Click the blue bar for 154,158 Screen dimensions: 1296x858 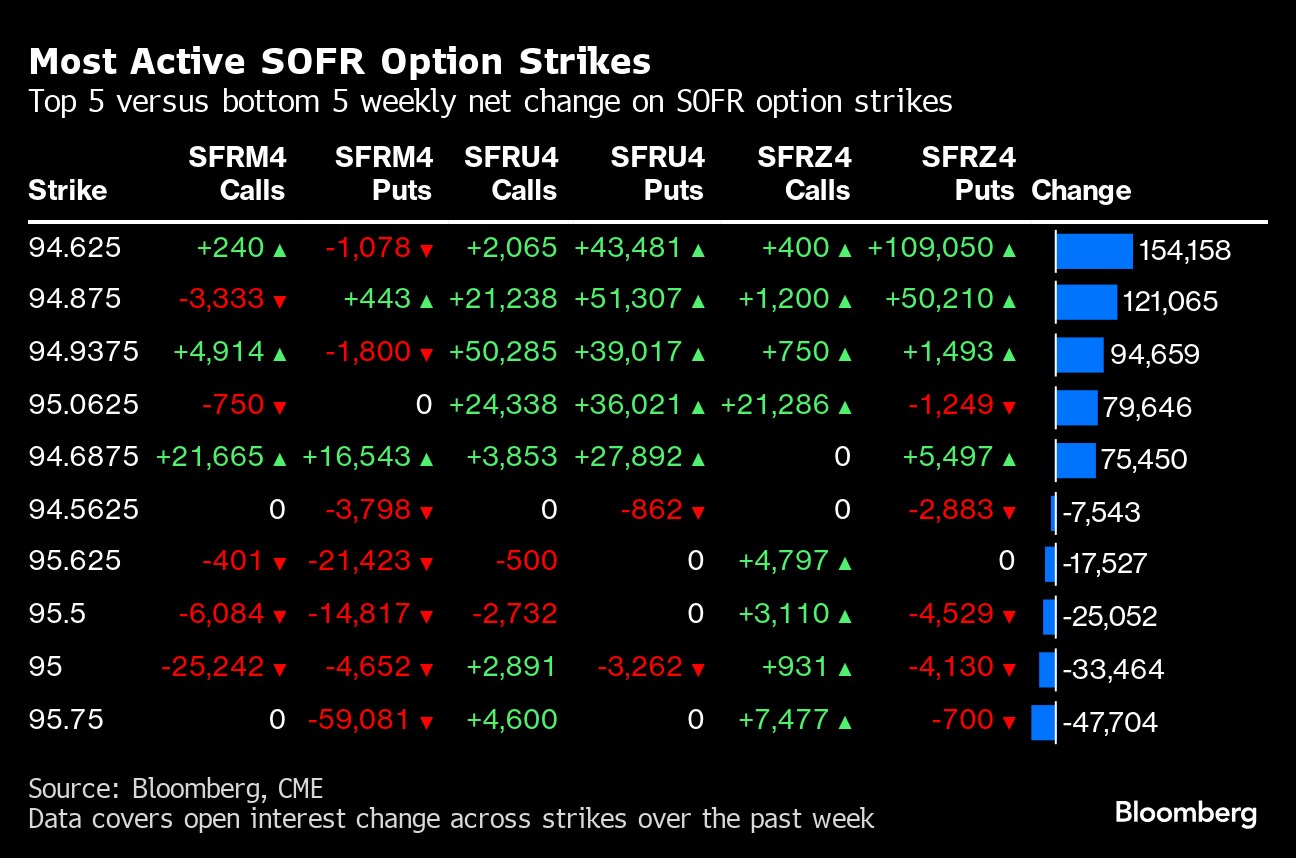[1094, 251]
